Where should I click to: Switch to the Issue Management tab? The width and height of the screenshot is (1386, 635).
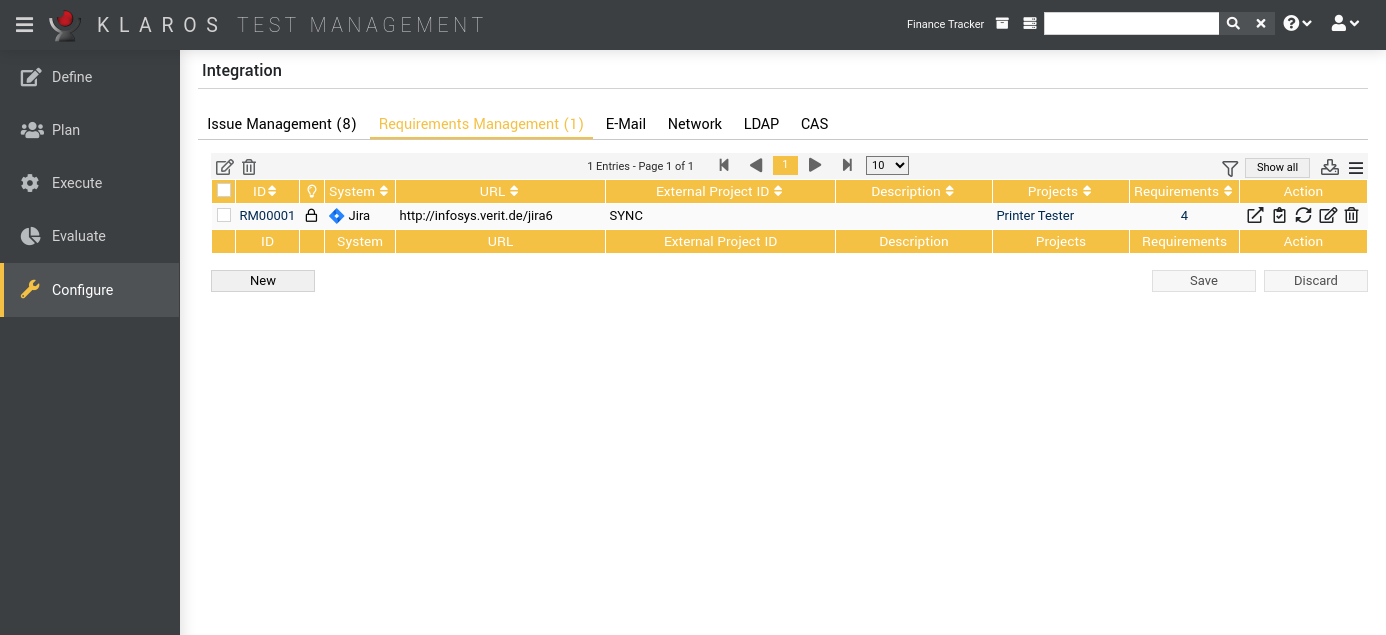click(281, 123)
